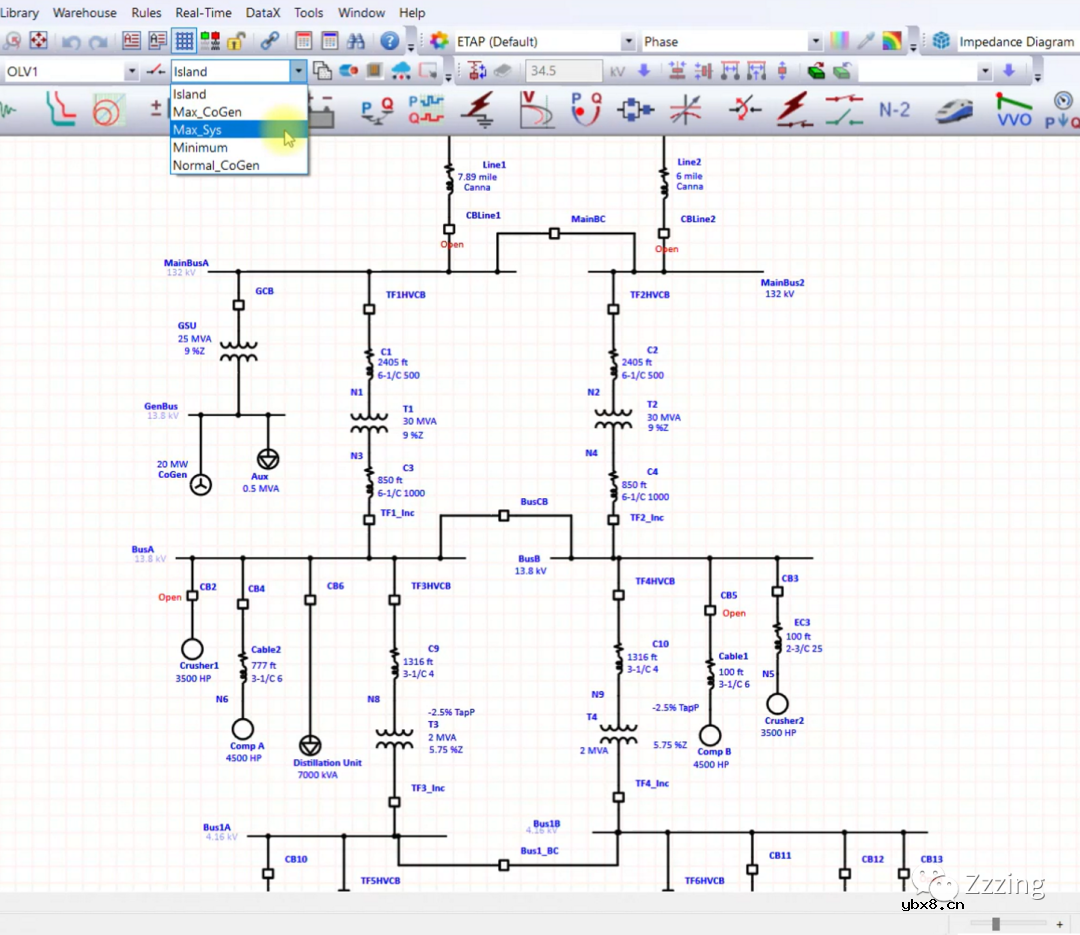Open the Phase dropdown arrow

(x=815, y=41)
